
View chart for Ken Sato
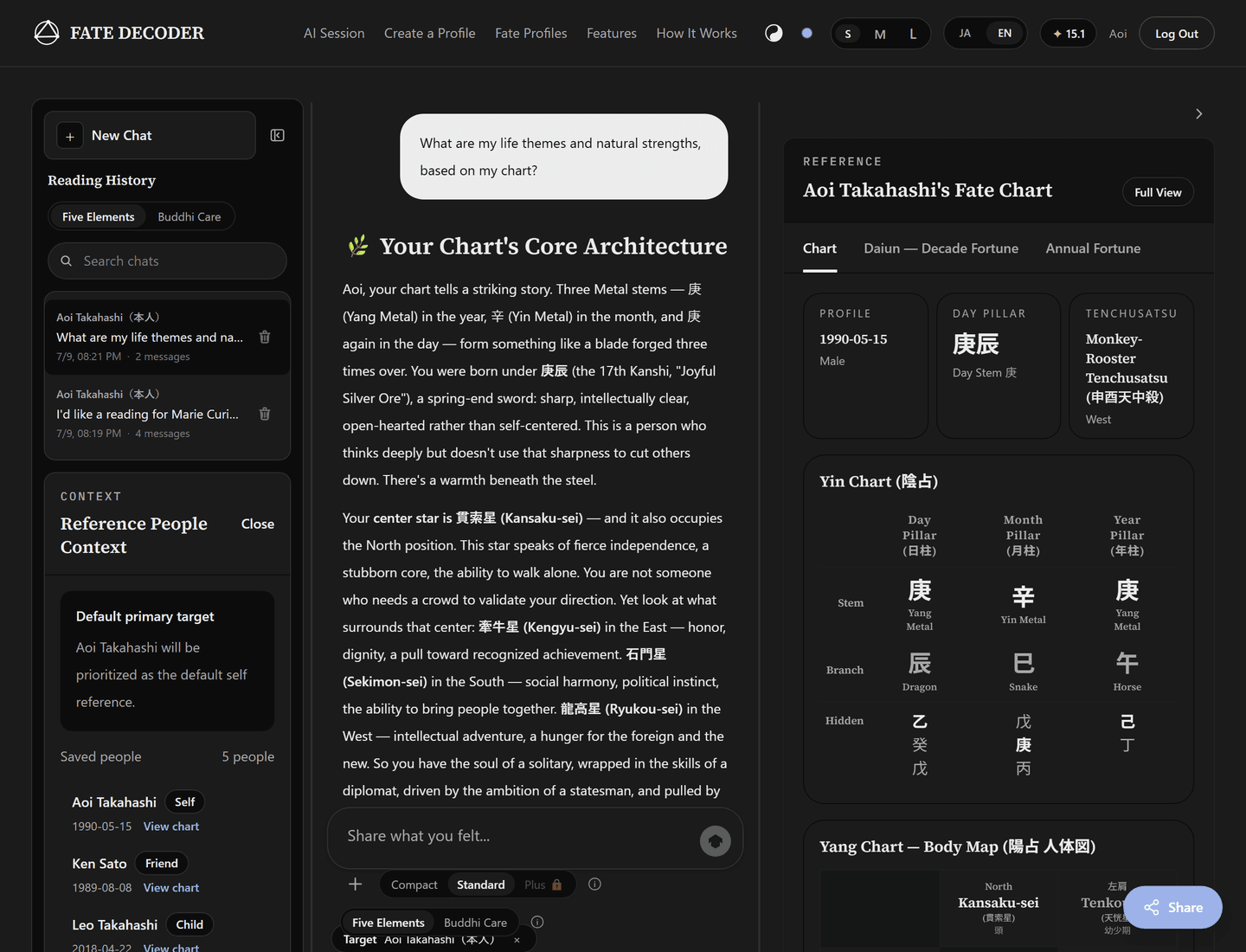click(171, 888)
